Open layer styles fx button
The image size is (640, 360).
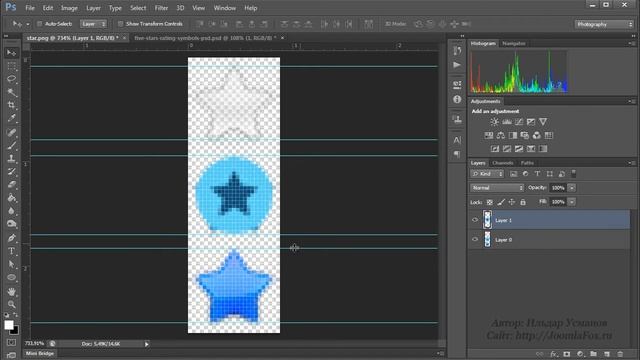coord(553,354)
